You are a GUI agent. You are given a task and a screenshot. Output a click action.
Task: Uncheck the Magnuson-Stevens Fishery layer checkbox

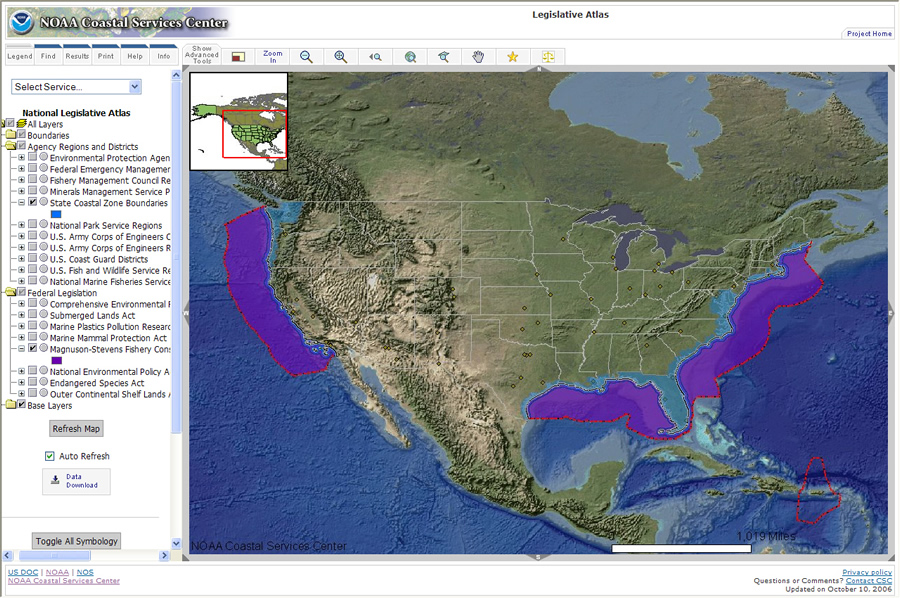33,348
